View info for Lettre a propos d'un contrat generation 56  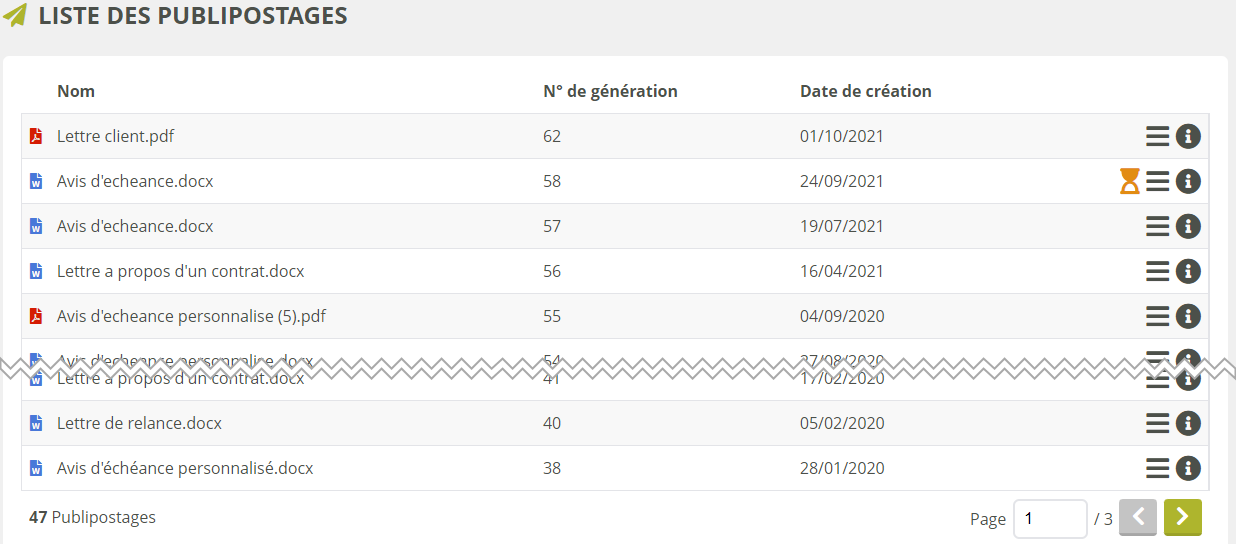coord(1188,271)
